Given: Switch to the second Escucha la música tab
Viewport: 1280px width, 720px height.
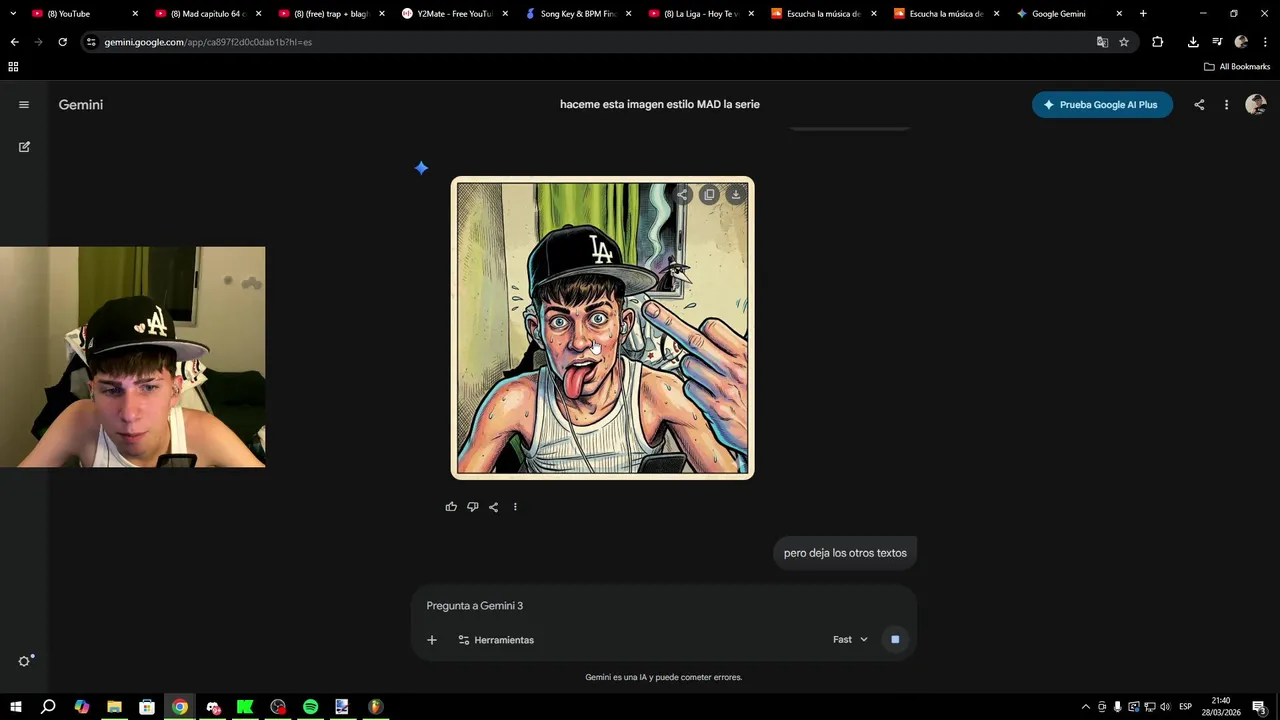Looking at the screenshot, I should (947, 14).
